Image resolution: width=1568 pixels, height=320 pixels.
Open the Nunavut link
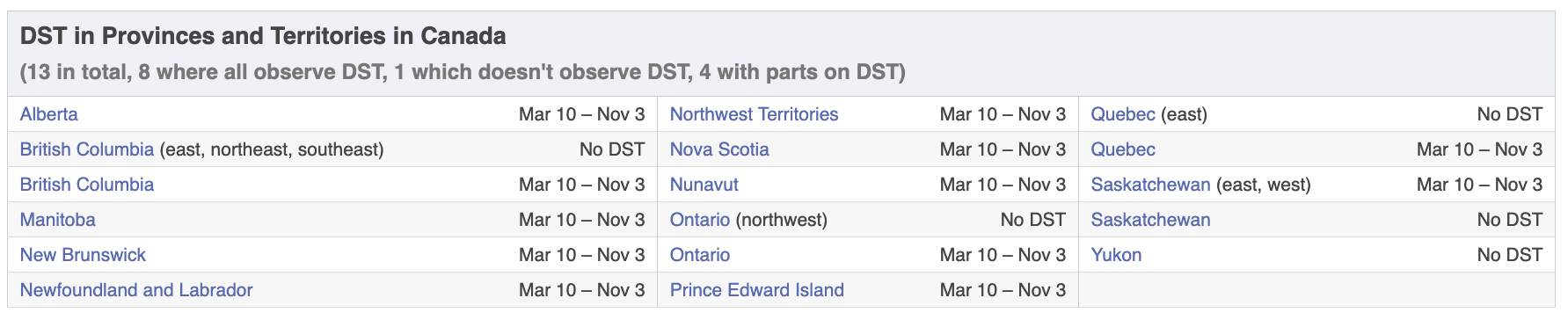point(704,185)
